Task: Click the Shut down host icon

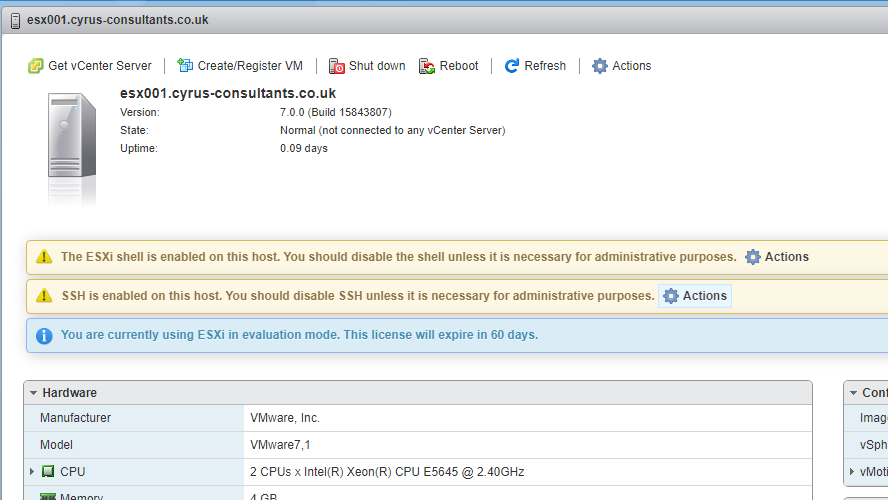Action: (336, 66)
